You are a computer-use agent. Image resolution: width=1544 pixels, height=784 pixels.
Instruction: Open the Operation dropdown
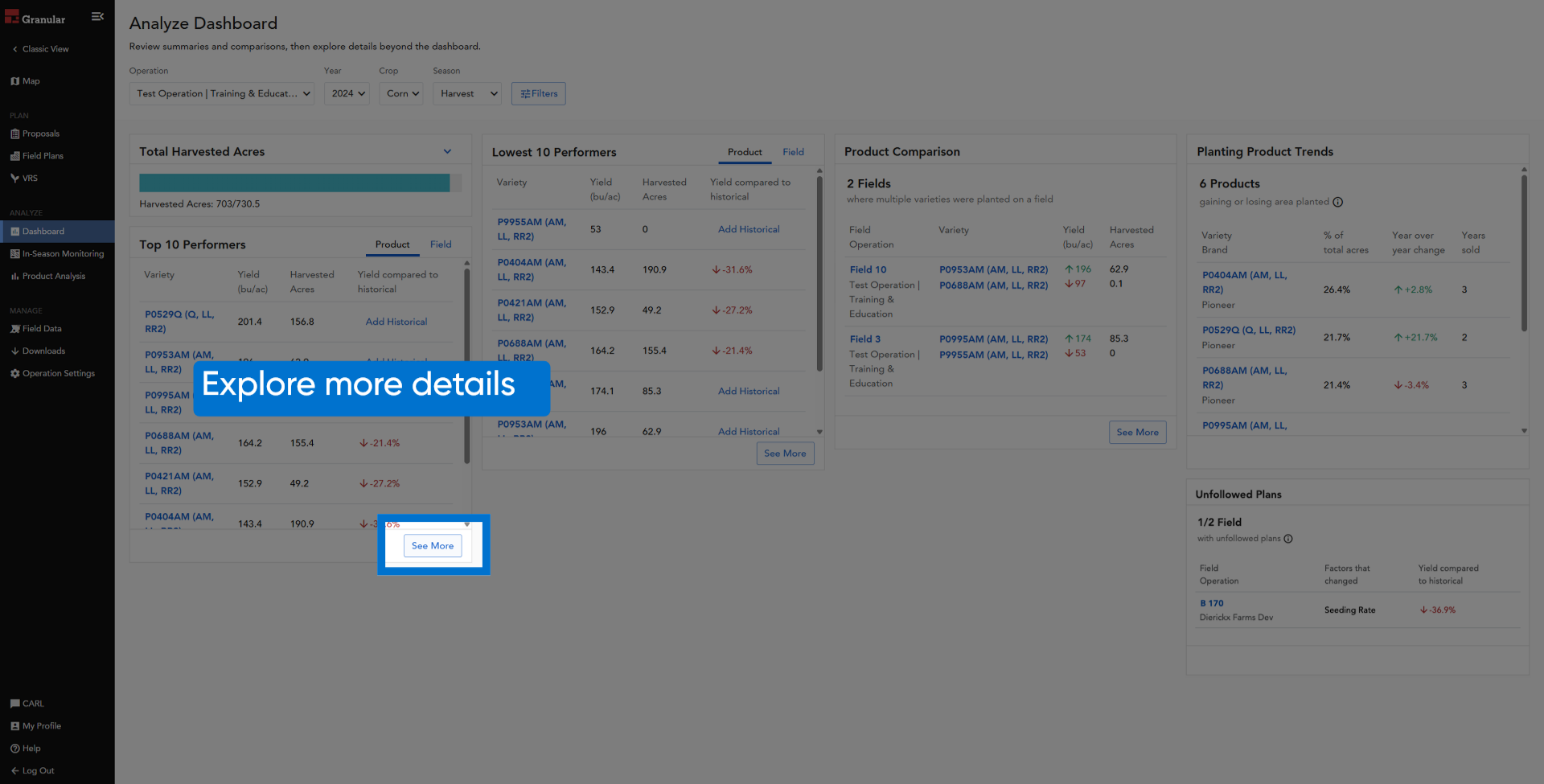coord(223,94)
